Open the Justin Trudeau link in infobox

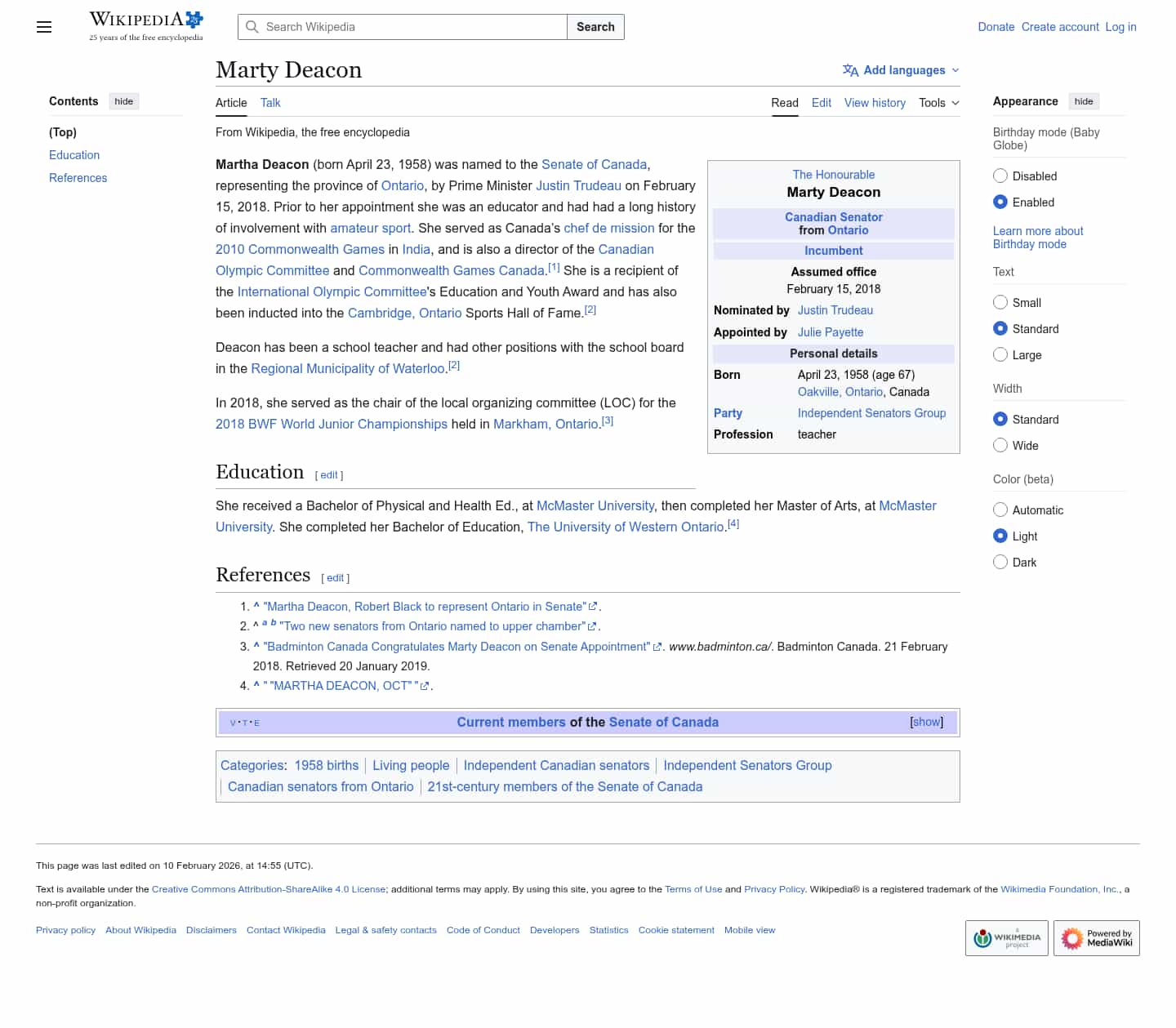pos(835,310)
